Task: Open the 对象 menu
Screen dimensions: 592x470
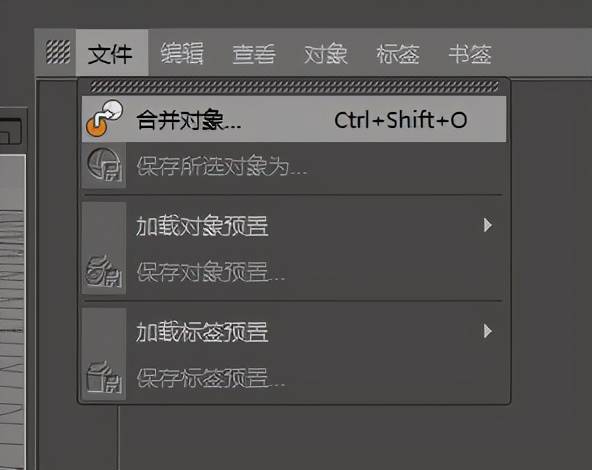Action: 326,53
